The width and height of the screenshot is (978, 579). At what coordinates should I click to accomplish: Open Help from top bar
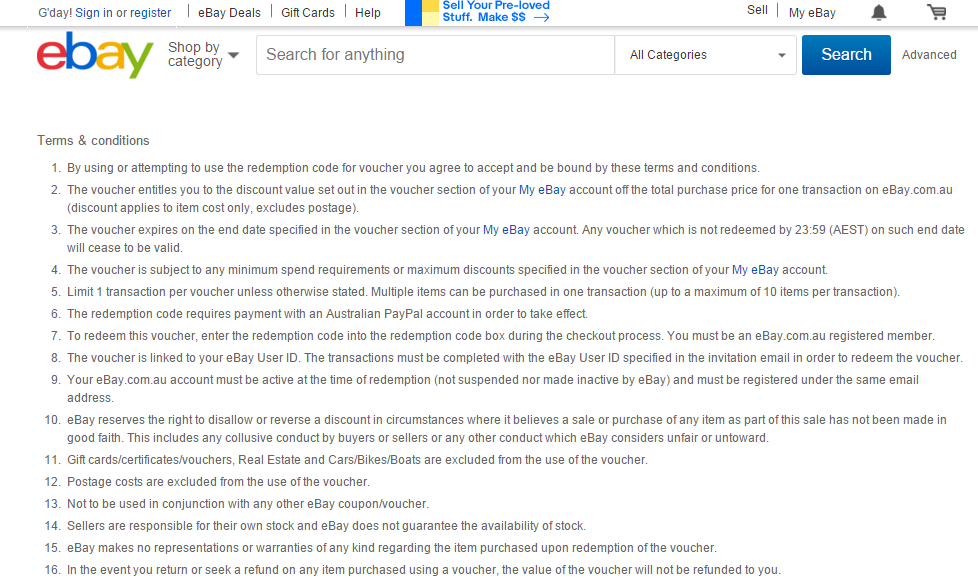367,12
